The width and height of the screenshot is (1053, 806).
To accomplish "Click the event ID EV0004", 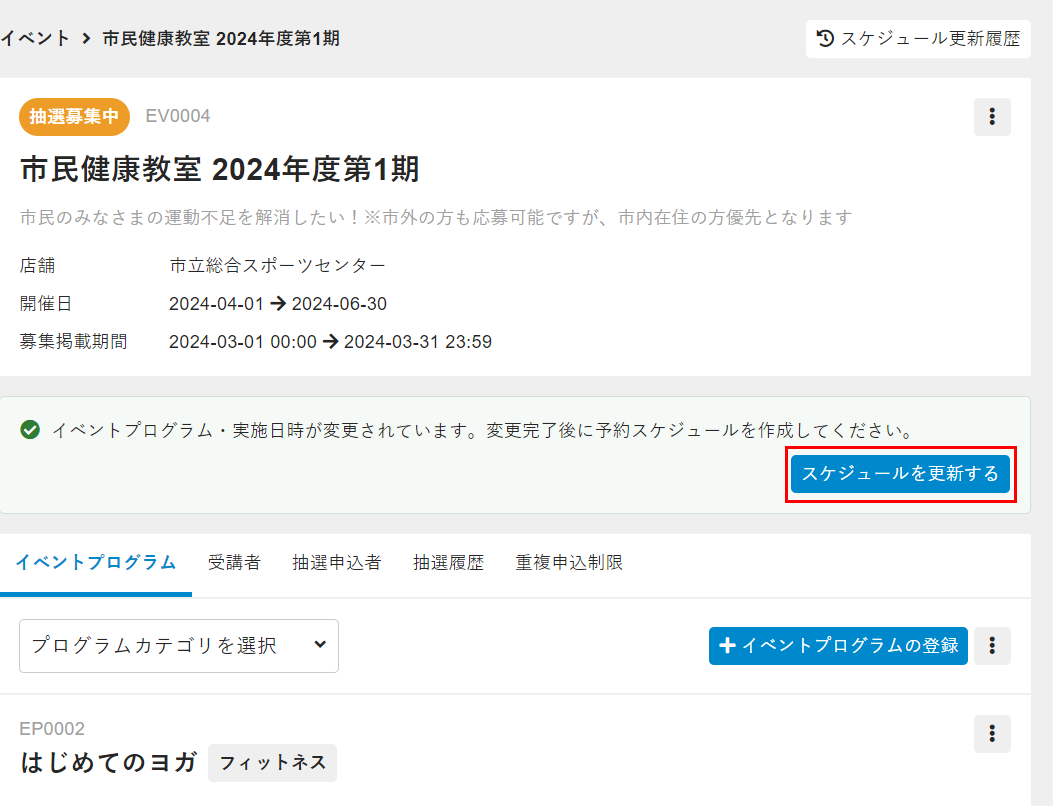I will pos(178,117).
